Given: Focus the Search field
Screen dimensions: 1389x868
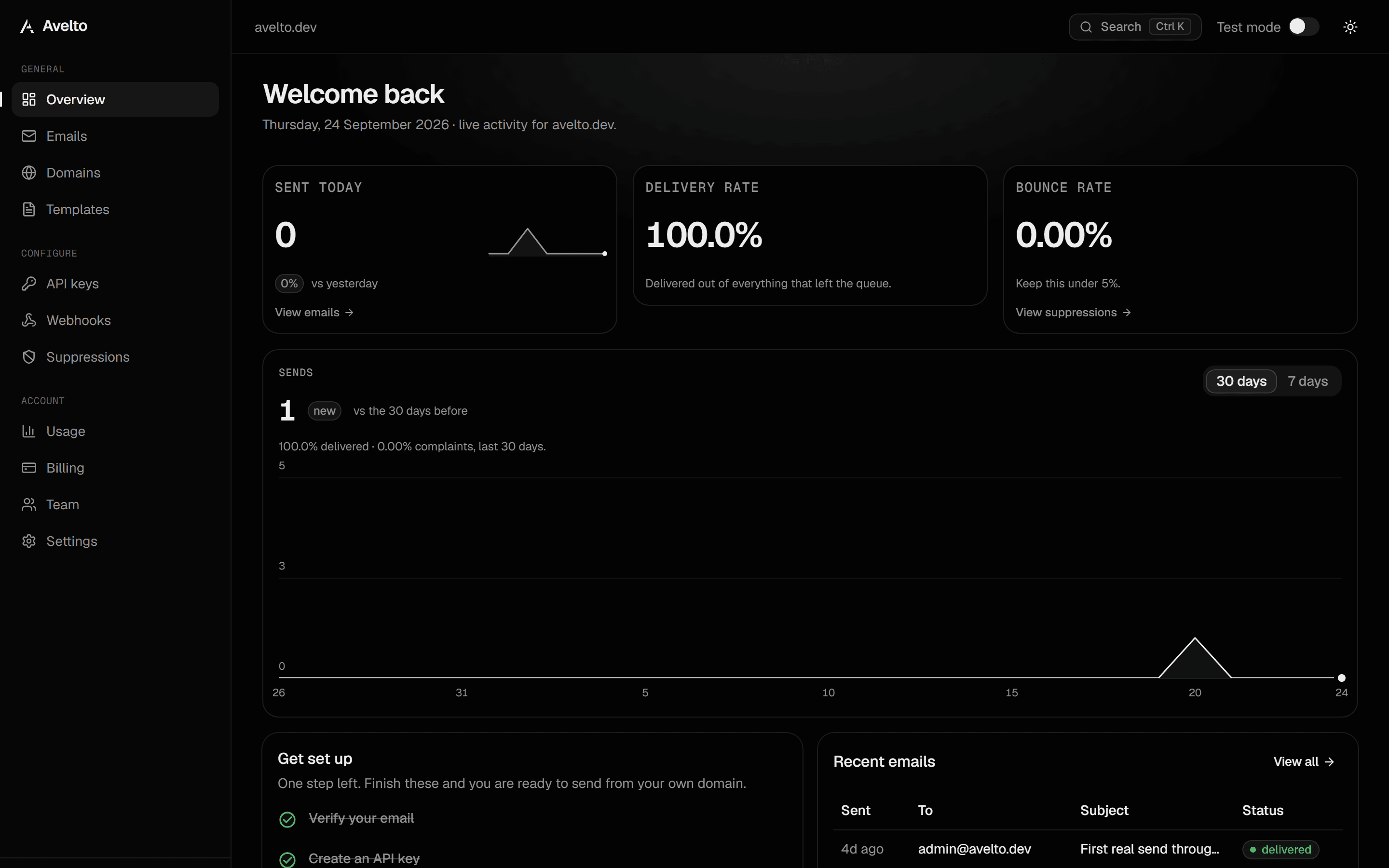Looking at the screenshot, I should coord(1135,27).
